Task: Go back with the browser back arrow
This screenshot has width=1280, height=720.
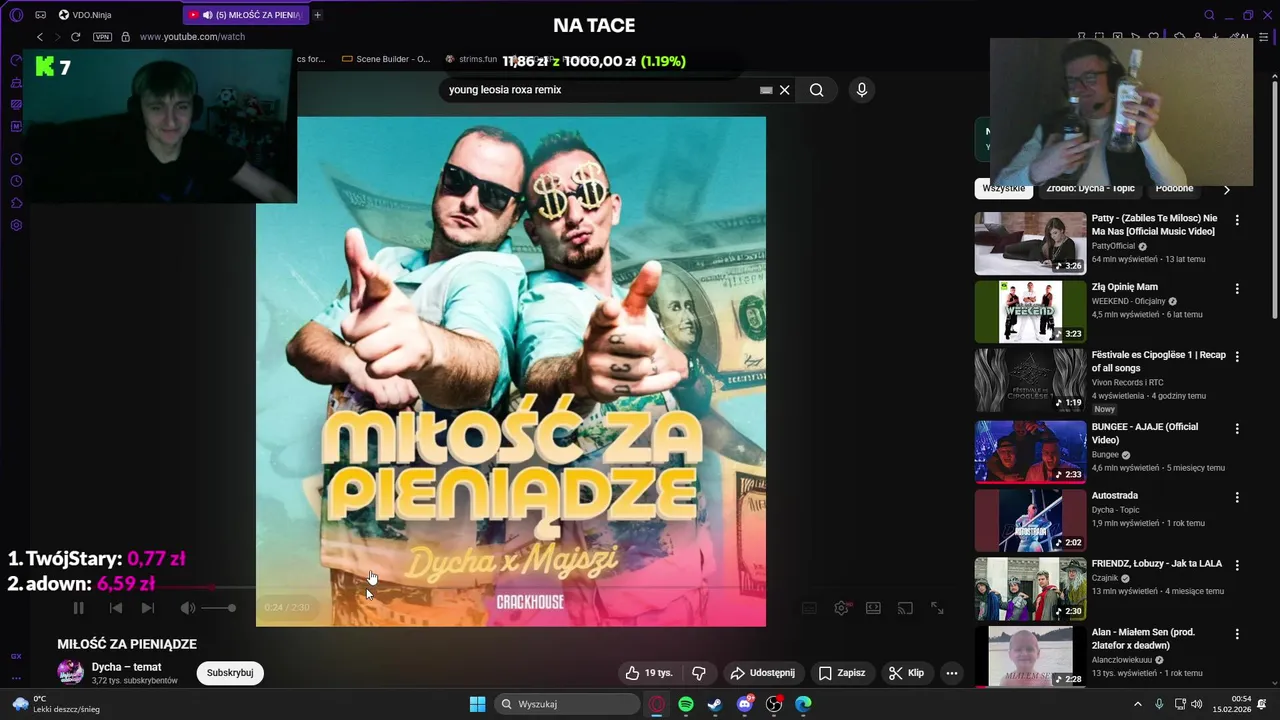Action: (x=40, y=37)
